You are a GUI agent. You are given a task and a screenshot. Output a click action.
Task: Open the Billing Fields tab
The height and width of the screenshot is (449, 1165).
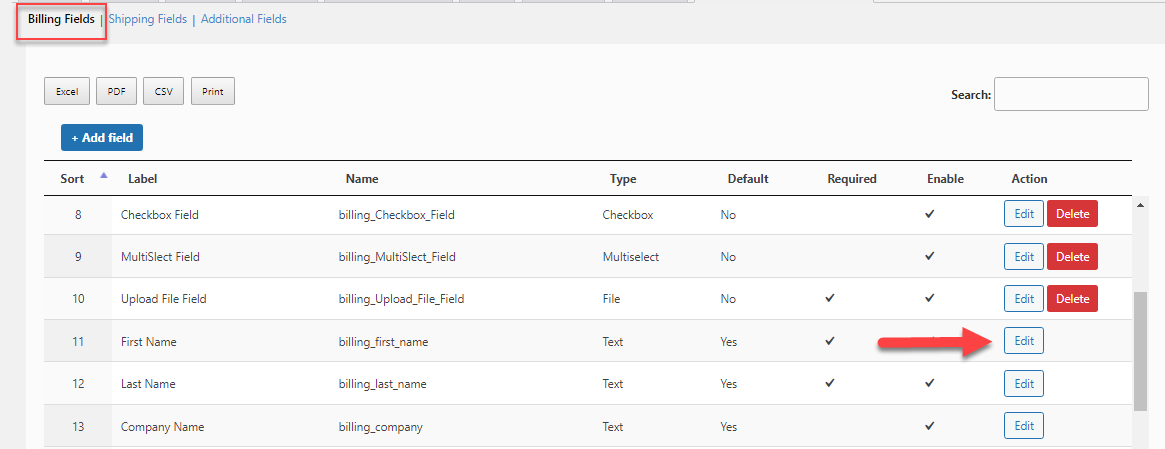[x=62, y=19]
